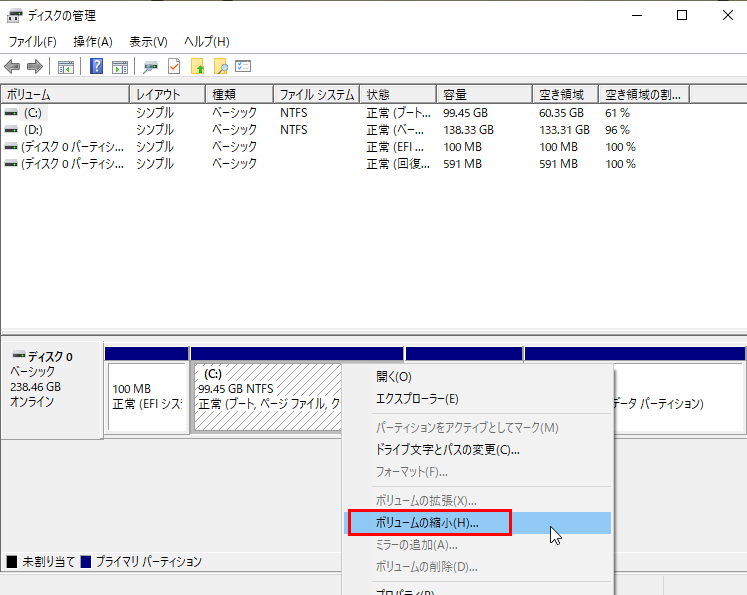Click the black 未割り当て legend swatch
The height and width of the screenshot is (595, 747).
(12, 562)
